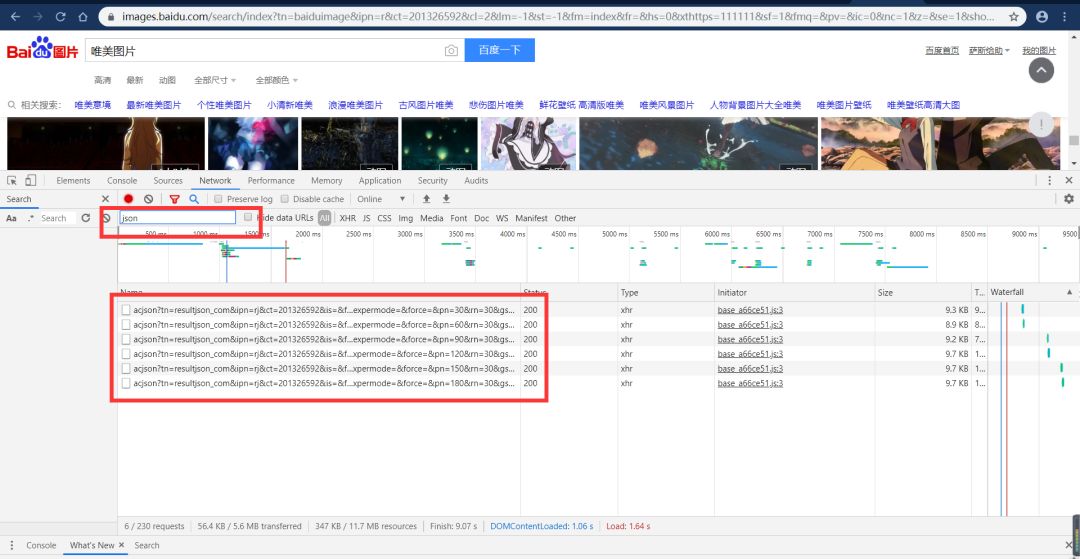Stop recording network log red button
This screenshot has height=559, width=1080.
click(128, 199)
